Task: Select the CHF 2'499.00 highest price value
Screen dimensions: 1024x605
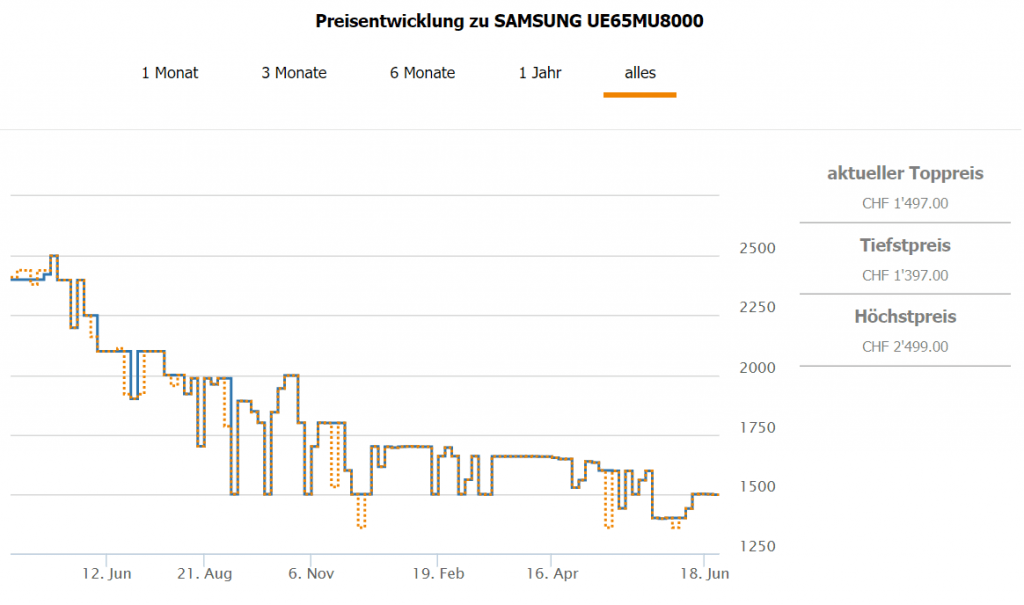Action: pos(905,347)
